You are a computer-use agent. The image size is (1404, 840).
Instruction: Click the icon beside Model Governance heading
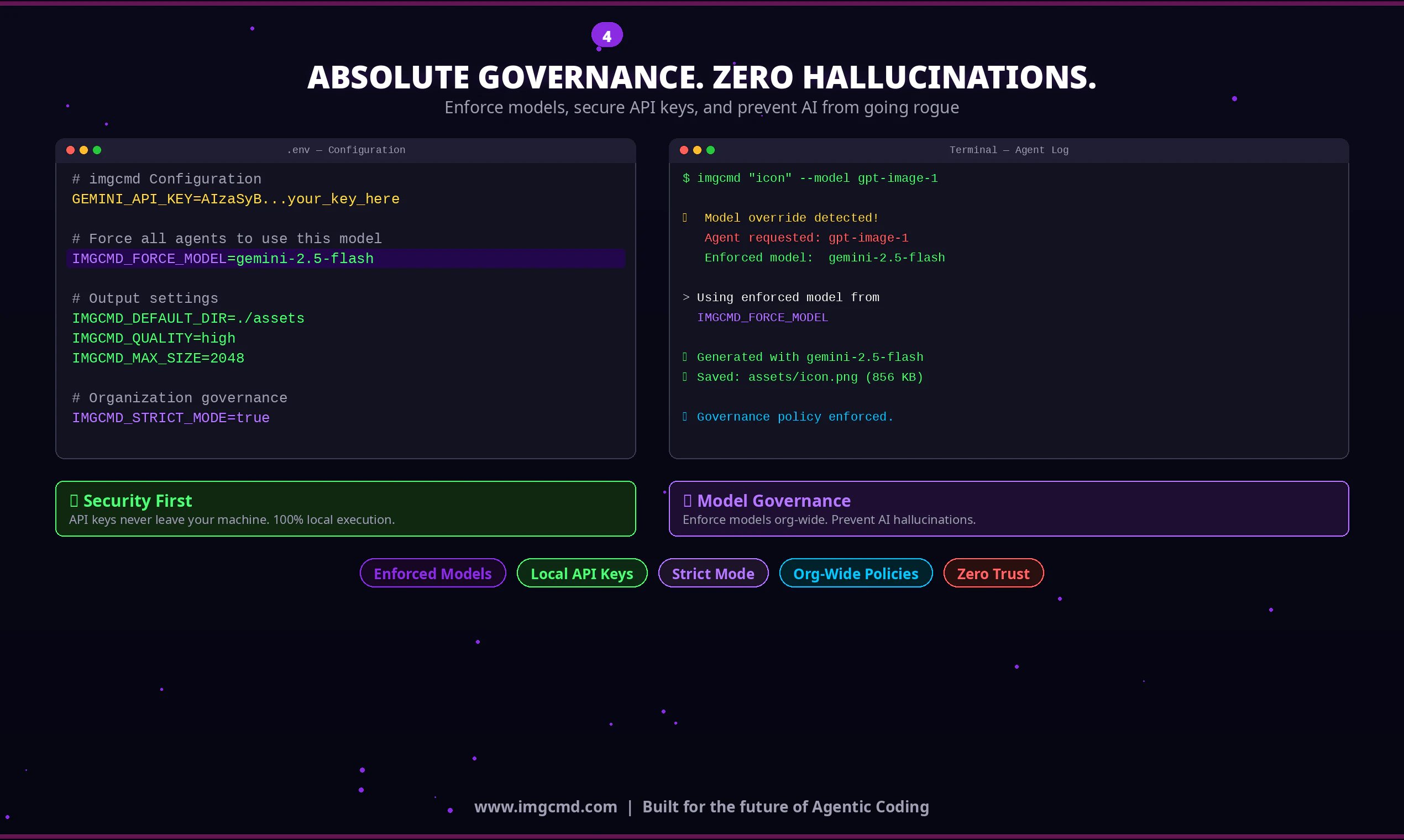[x=687, y=500]
